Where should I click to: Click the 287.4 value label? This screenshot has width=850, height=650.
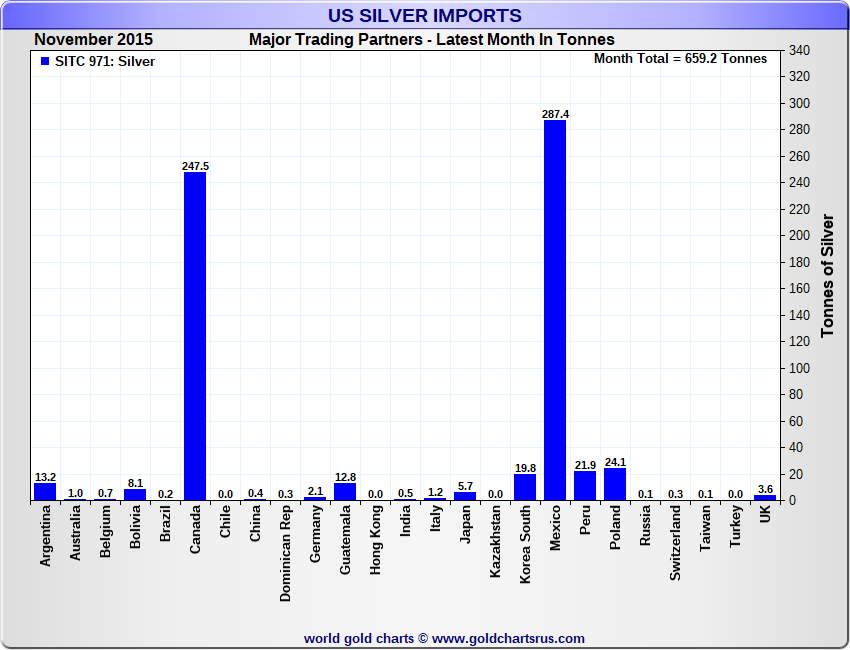click(555, 114)
